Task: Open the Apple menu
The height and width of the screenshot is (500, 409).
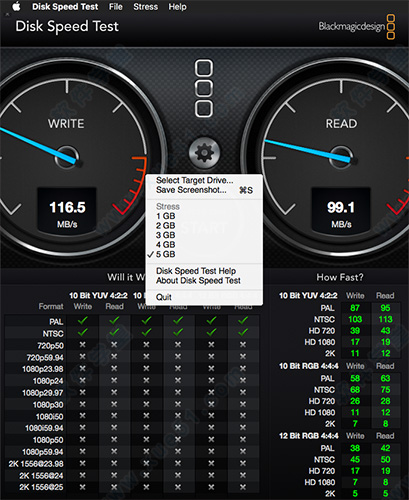Action: point(16,6)
